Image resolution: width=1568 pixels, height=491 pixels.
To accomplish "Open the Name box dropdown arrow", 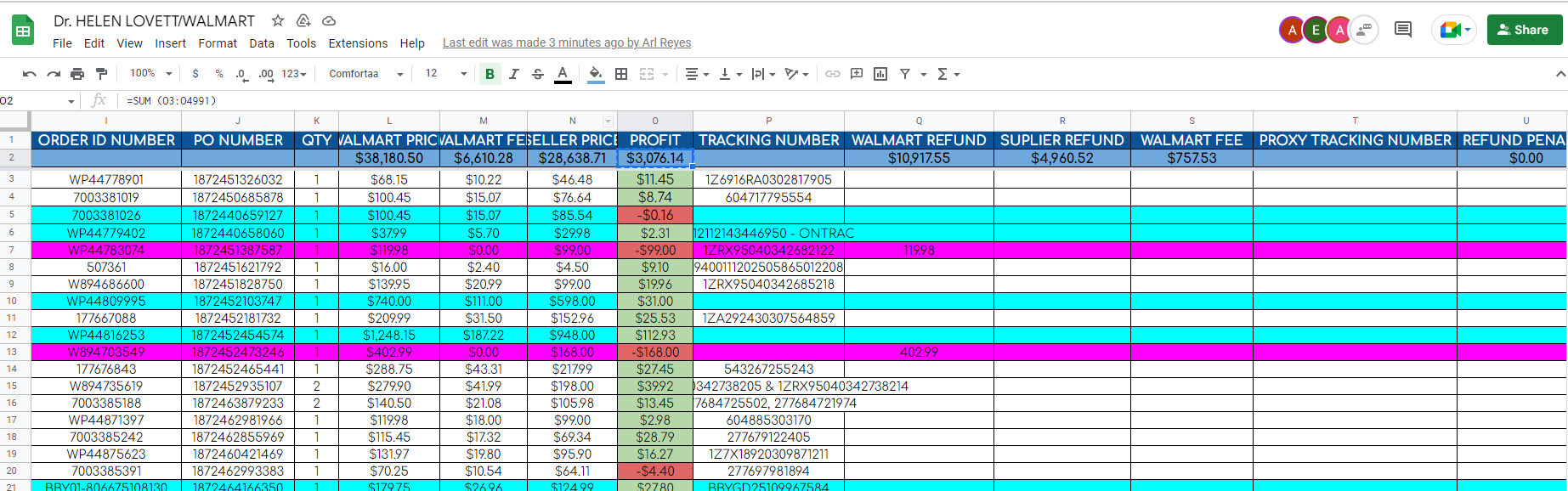I will tap(71, 101).
